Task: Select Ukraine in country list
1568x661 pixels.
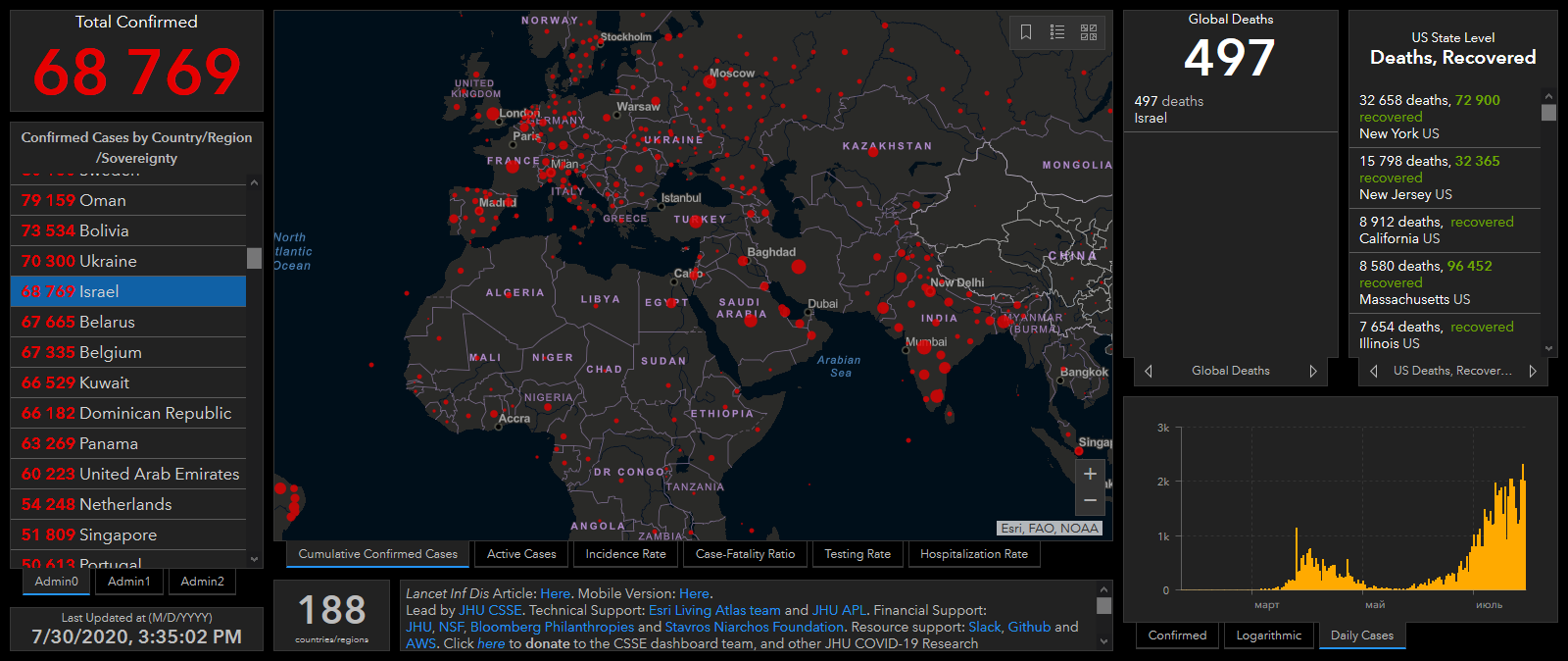Action: pyautogui.click(x=128, y=261)
